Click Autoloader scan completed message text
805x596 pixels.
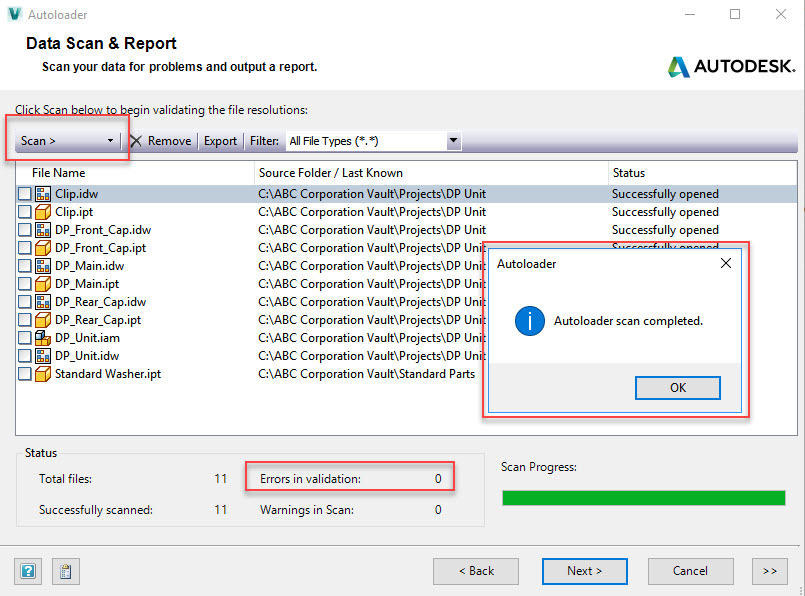point(628,321)
